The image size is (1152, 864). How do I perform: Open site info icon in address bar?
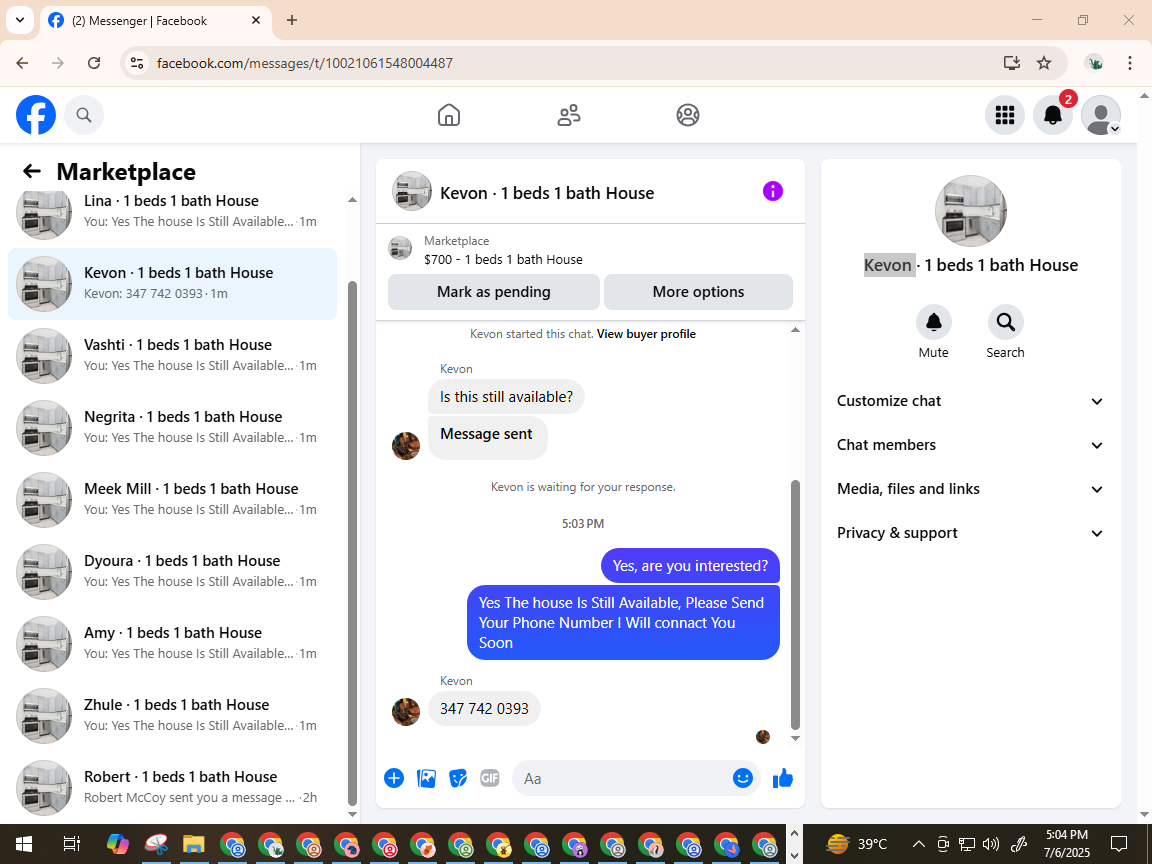(137, 63)
